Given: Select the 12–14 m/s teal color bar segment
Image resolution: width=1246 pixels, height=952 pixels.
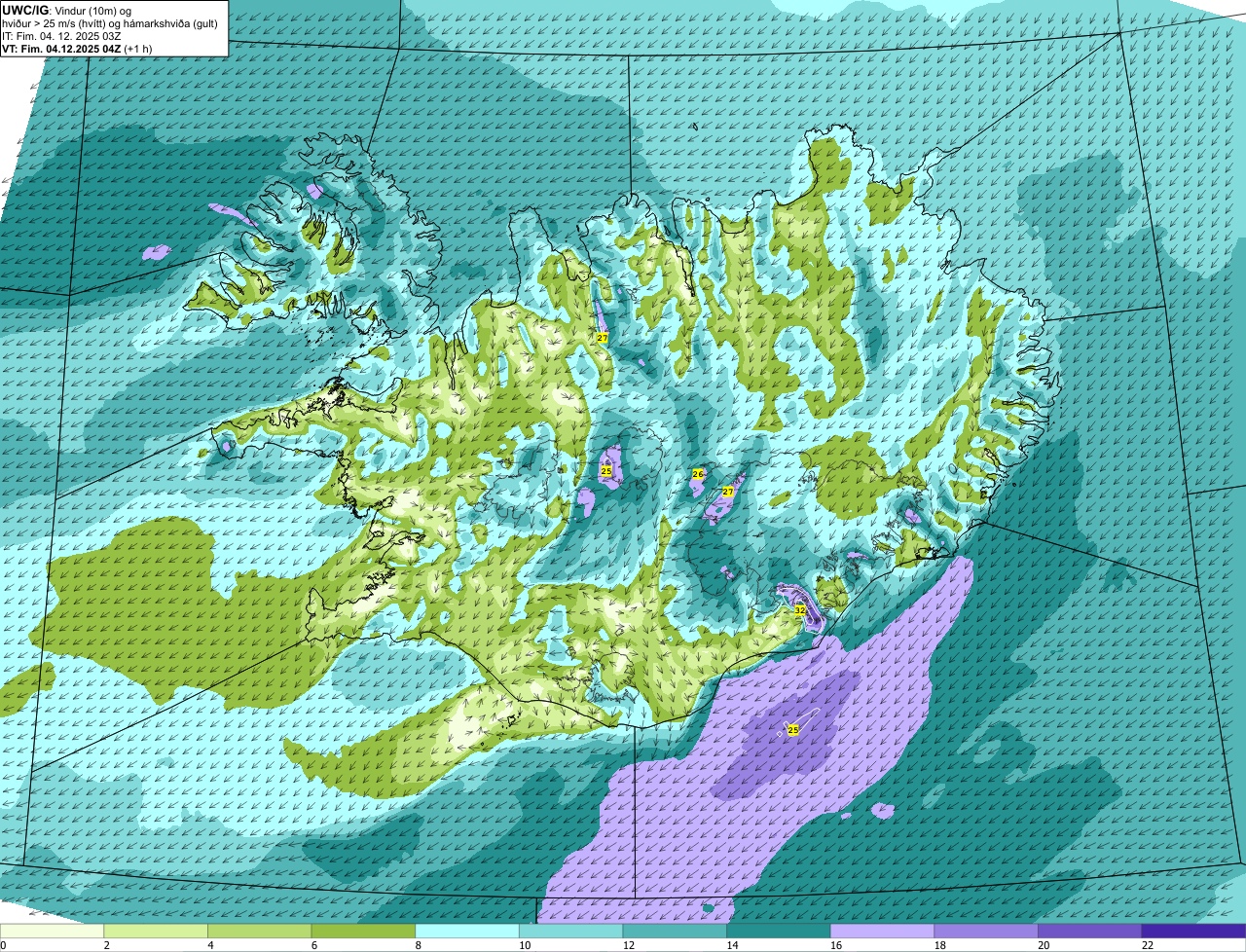Looking at the screenshot, I should click(675, 931).
